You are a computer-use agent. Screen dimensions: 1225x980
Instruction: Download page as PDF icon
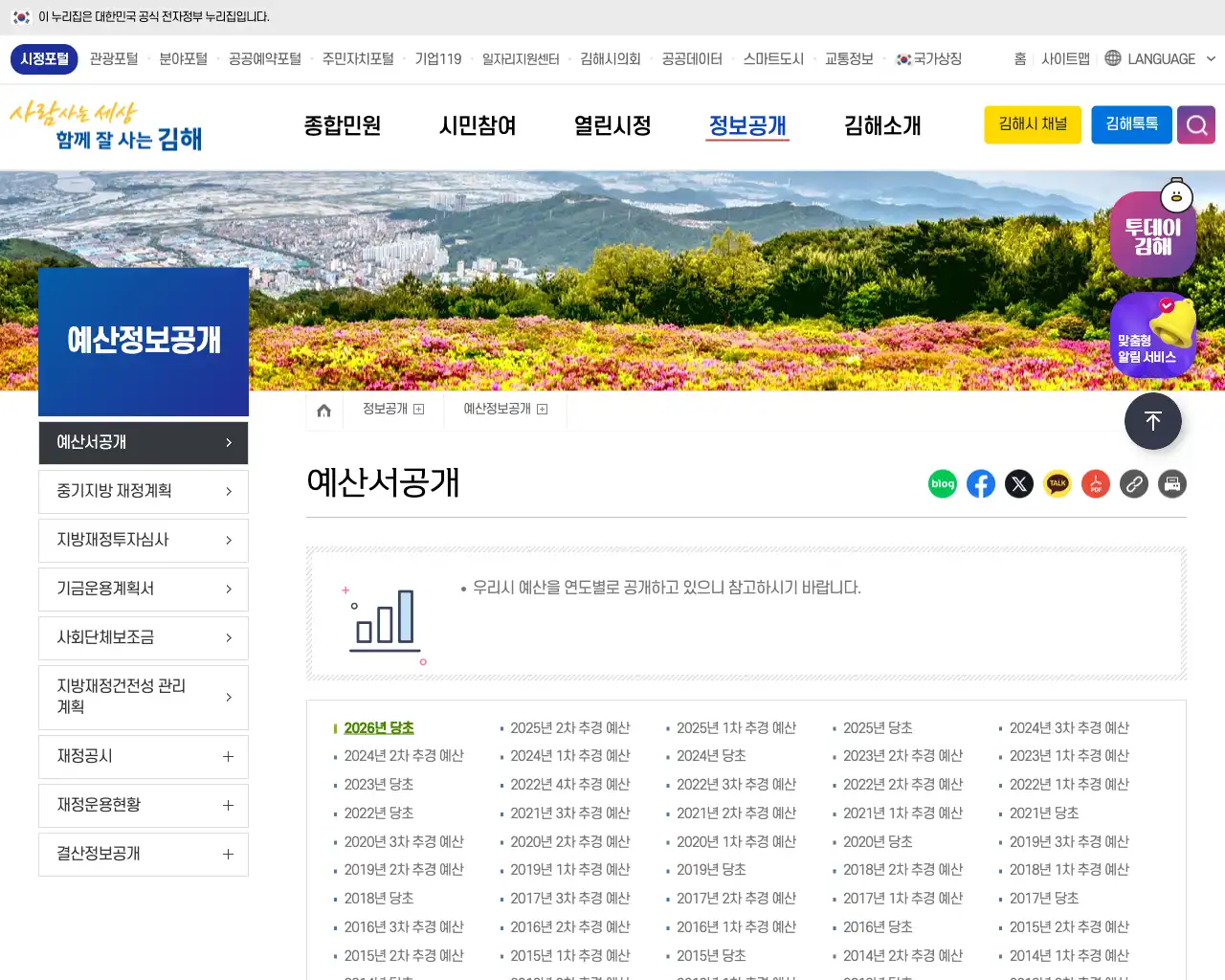click(x=1096, y=484)
